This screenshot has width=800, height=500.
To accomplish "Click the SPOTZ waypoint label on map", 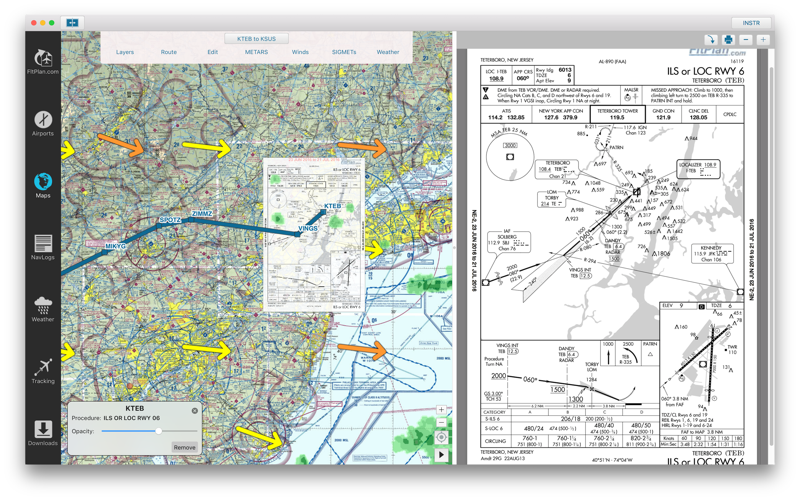I will point(170,220).
